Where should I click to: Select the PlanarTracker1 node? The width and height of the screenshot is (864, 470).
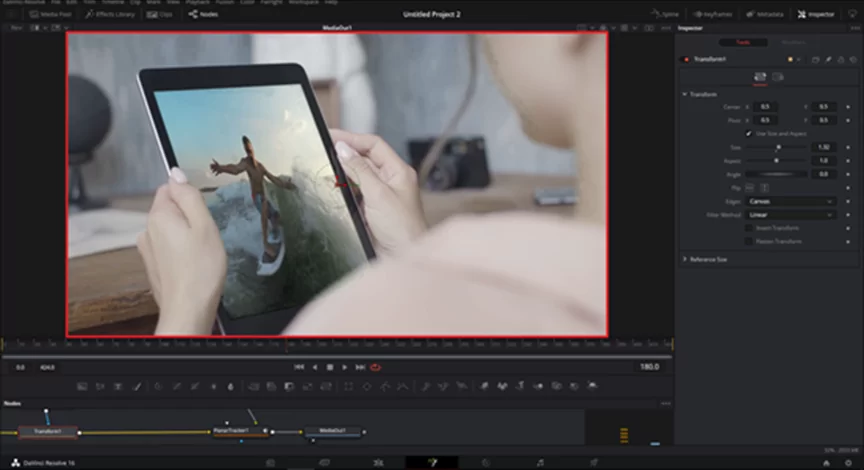240,431
